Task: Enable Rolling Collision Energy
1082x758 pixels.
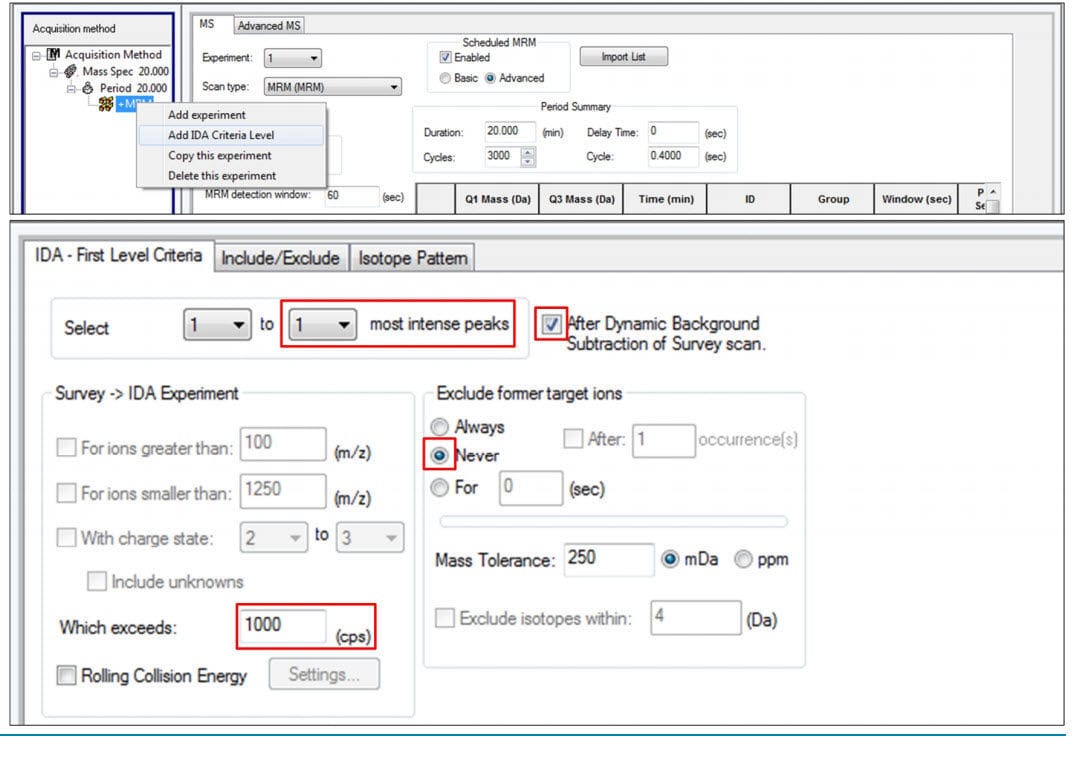Action: pyautogui.click(x=68, y=675)
